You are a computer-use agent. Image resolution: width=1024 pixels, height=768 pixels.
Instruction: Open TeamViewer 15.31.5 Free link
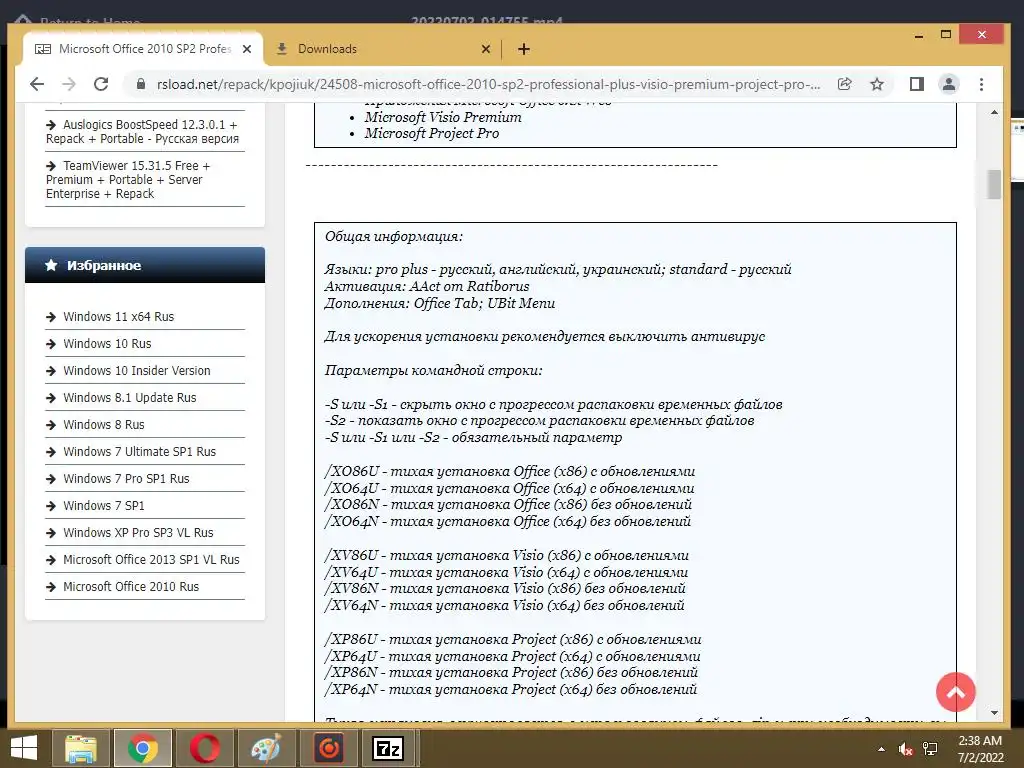click(x=128, y=180)
